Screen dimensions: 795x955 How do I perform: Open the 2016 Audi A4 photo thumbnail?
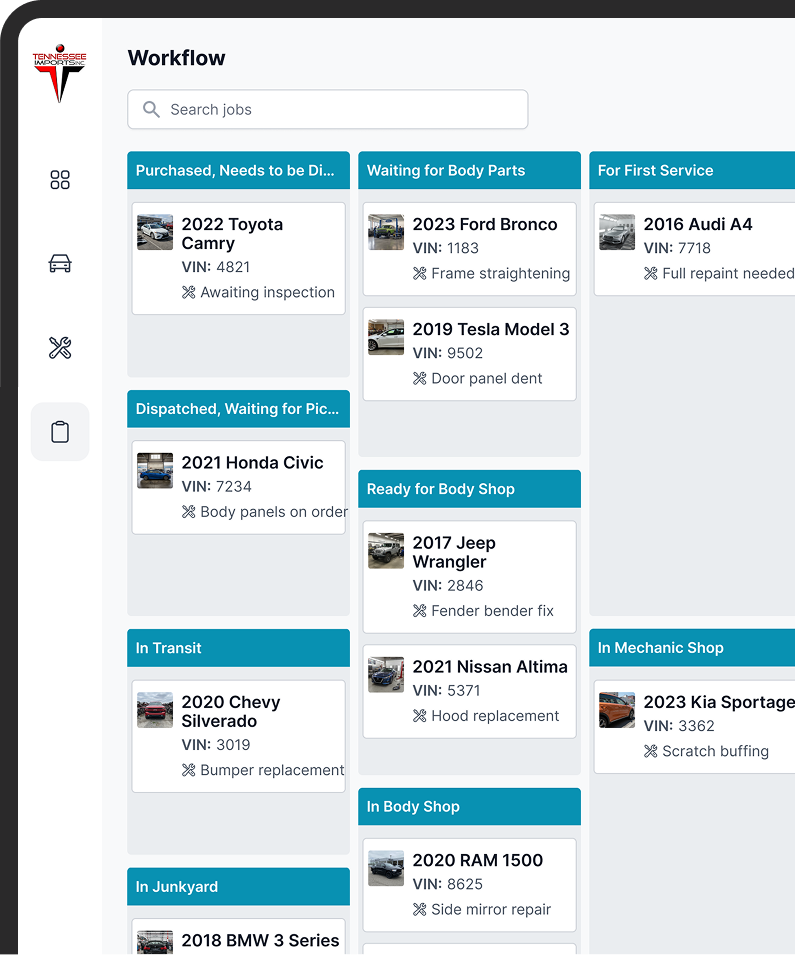617,232
